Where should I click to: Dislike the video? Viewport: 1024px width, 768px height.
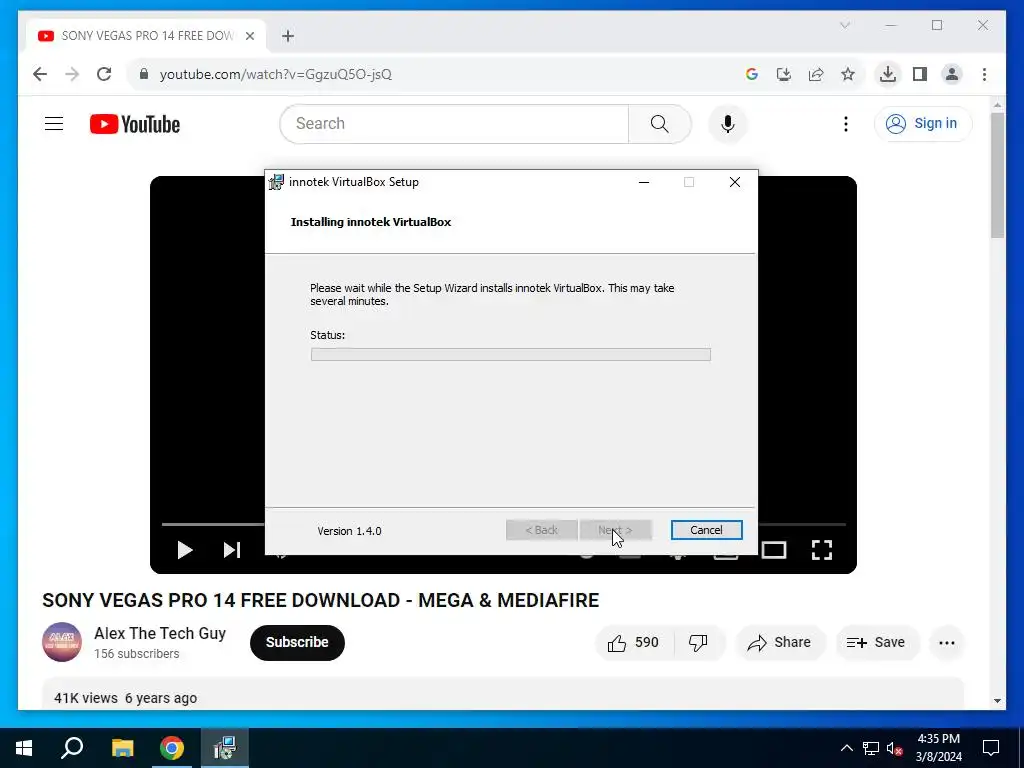(698, 643)
